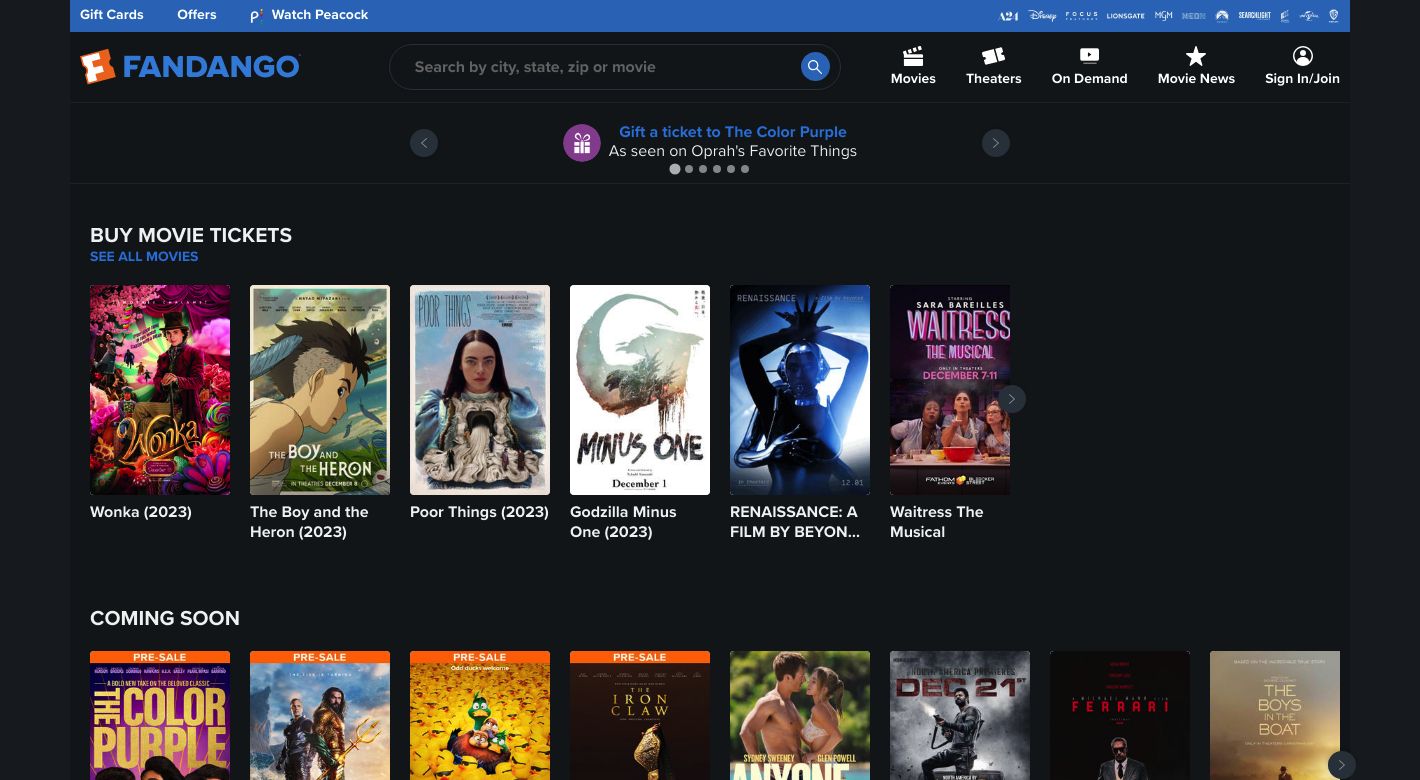Open The Boy and the Heron title link

point(310,522)
